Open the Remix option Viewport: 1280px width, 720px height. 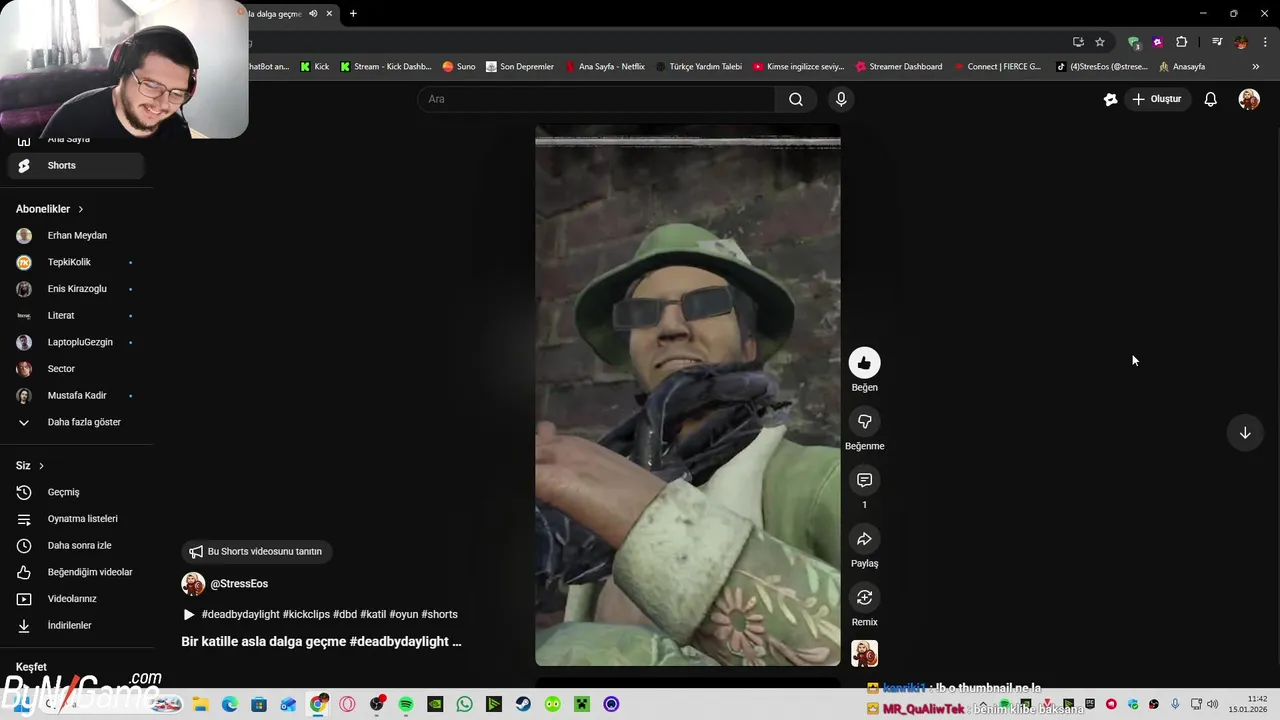864,598
